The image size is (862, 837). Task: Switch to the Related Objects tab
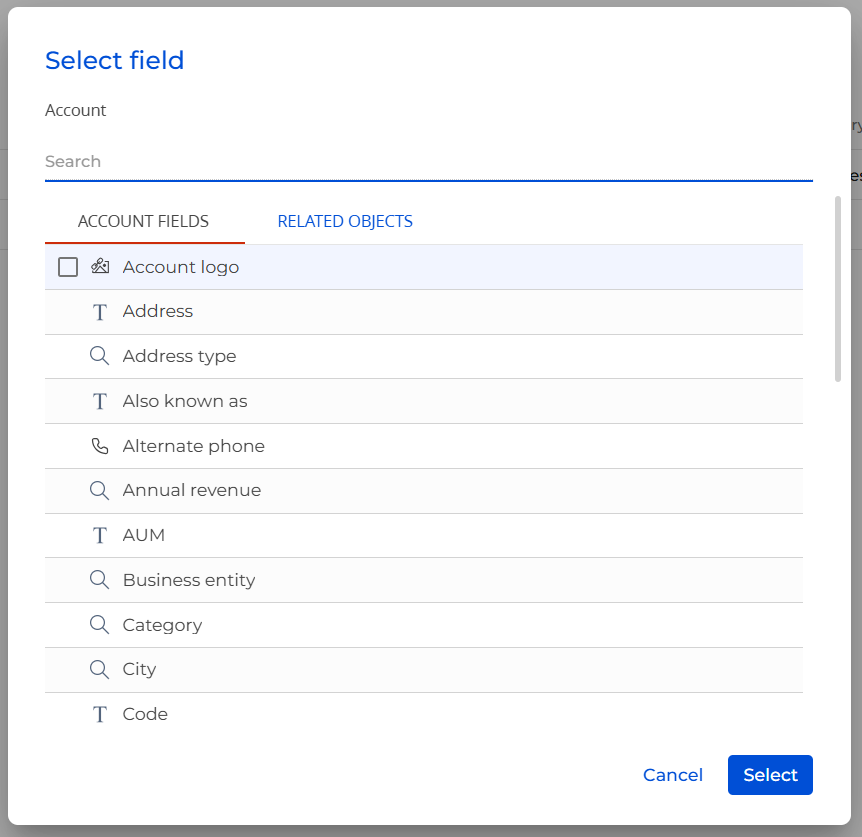coord(345,221)
